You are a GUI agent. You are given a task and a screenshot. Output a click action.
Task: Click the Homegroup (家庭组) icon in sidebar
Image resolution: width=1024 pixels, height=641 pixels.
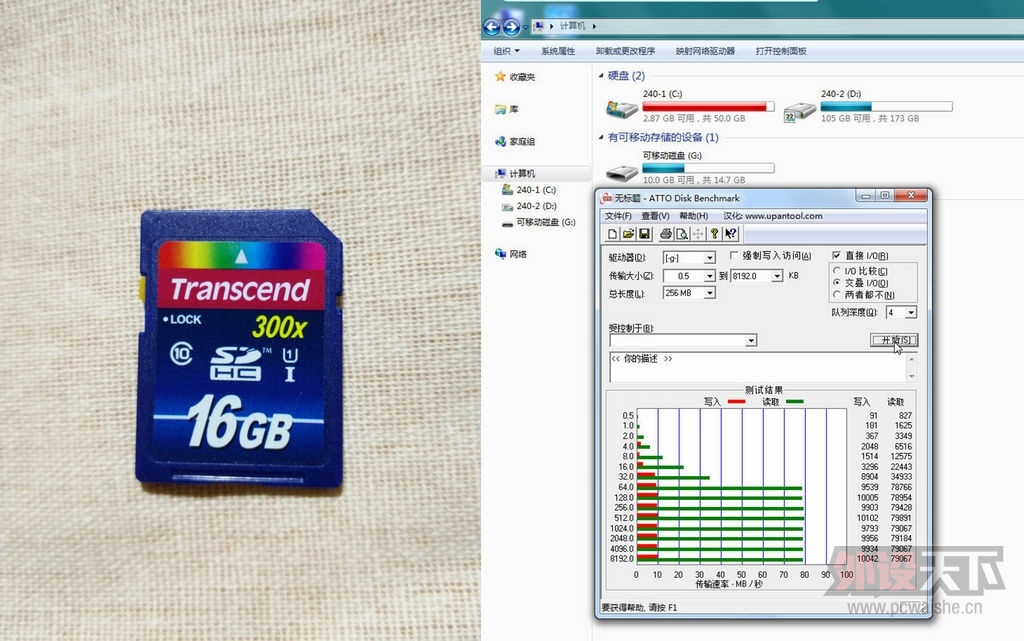pos(500,141)
